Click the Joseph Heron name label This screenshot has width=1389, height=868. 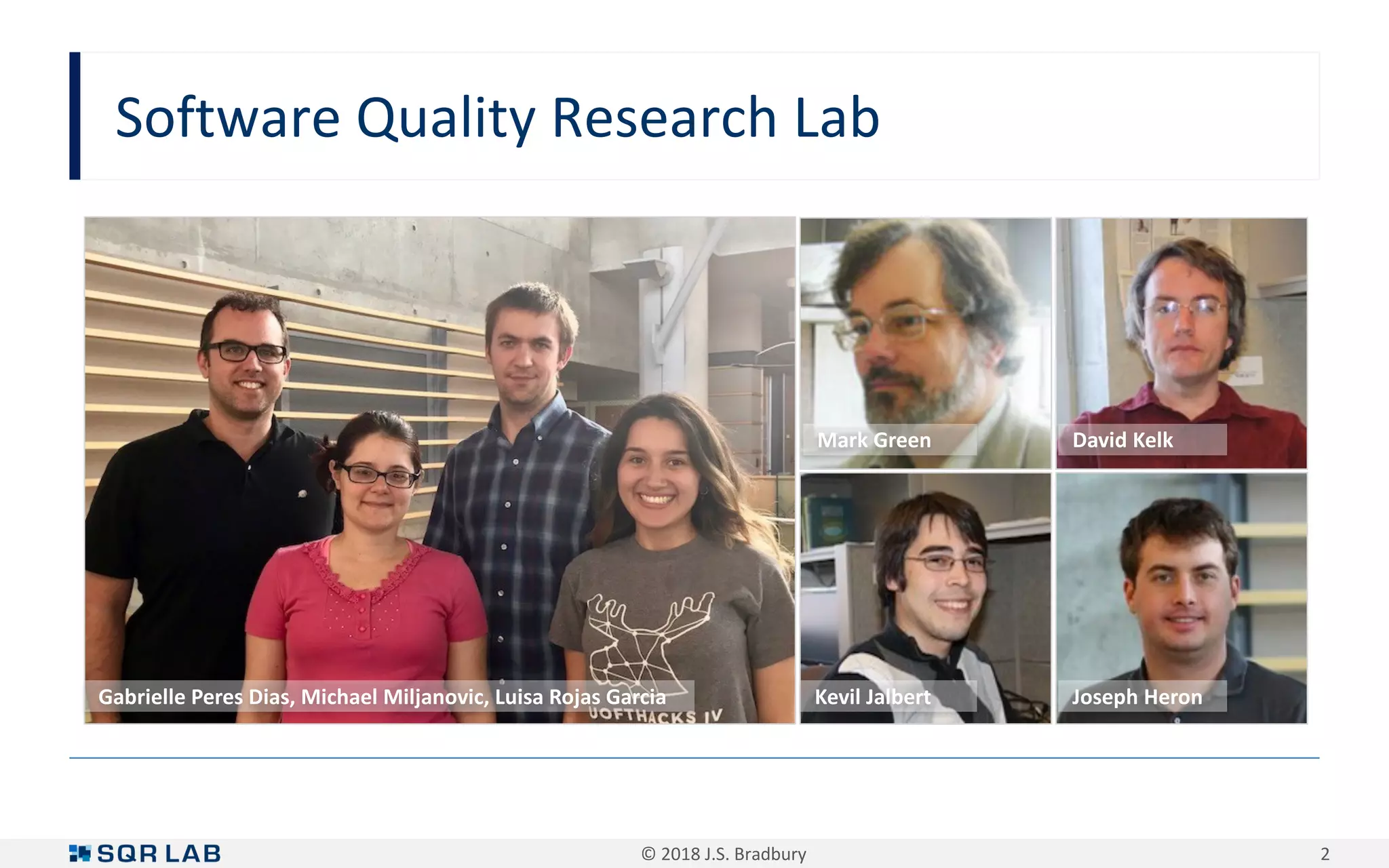1137,696
